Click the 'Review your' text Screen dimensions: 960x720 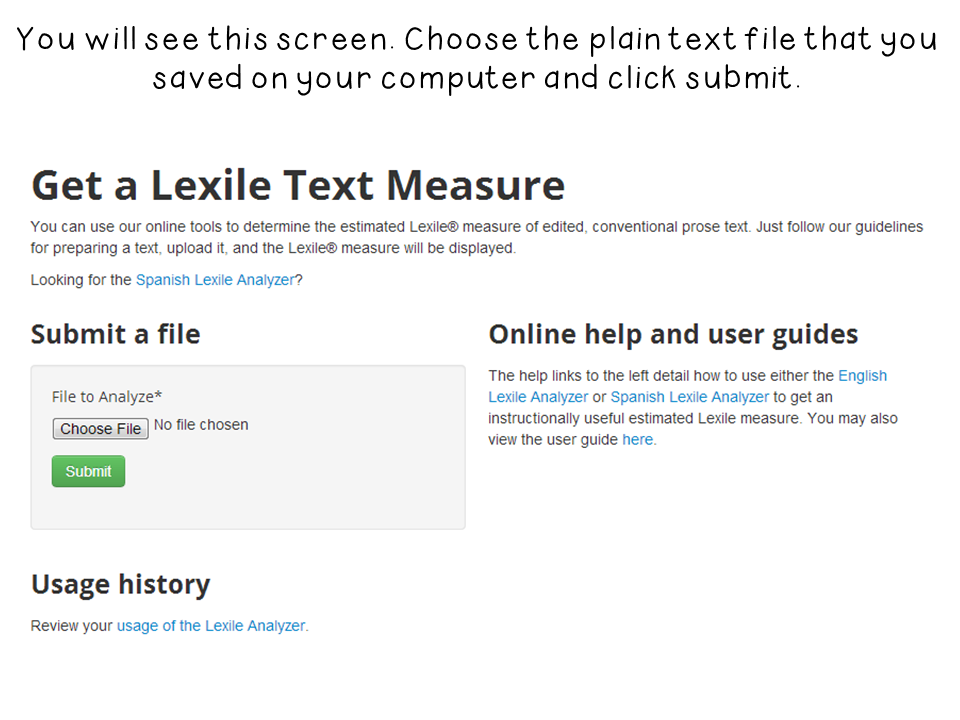[x=72, y=626]
